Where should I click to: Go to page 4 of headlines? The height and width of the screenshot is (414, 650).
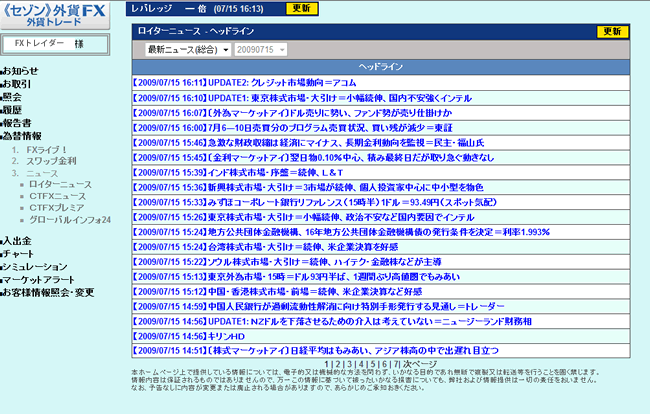click(x=361, y=364)
